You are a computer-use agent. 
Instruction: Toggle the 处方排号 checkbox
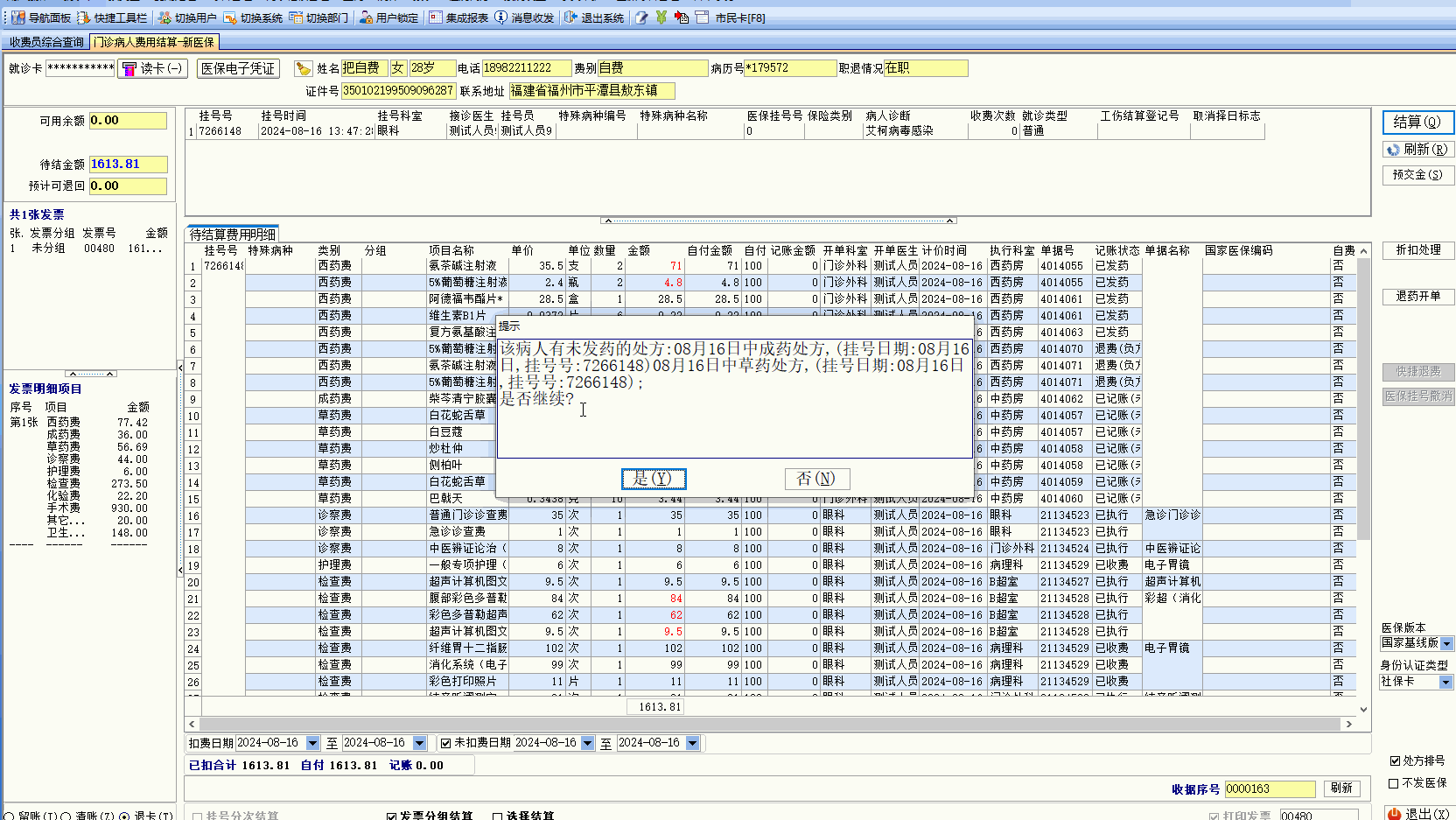pyautogui.click(x=1395, y=761)
